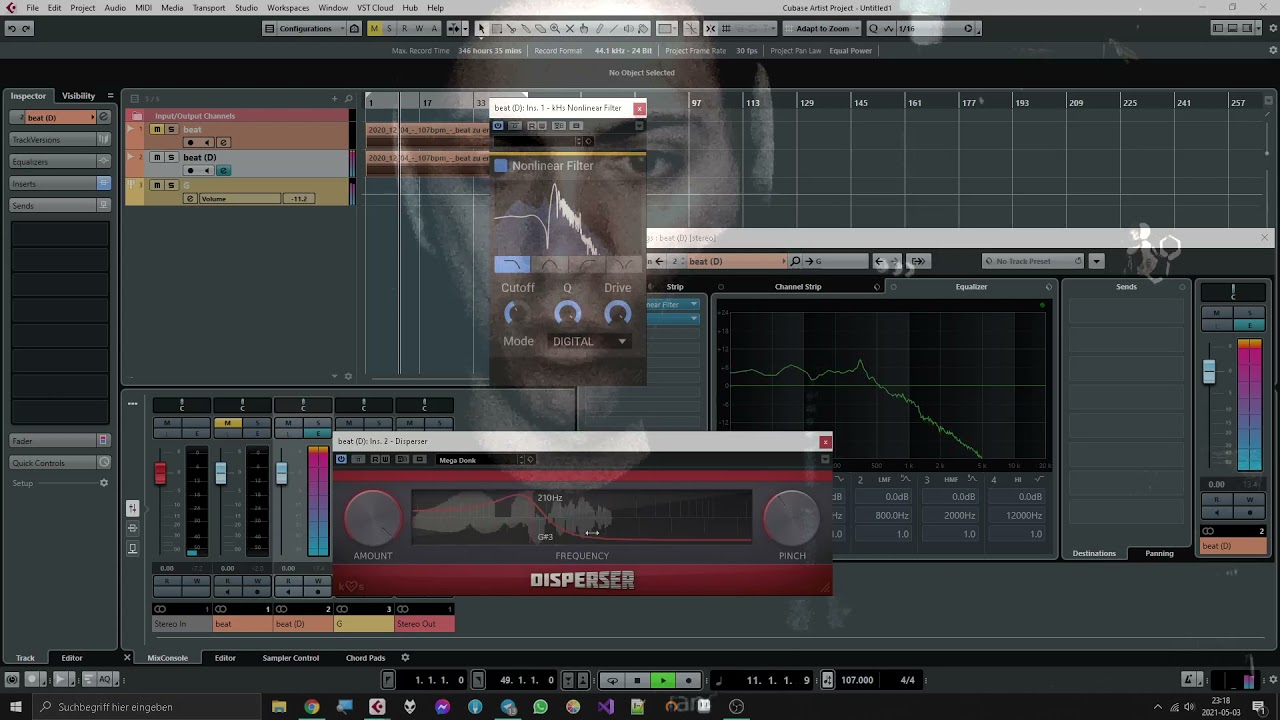Click the Undo arrow in toolbar
Viewport: 1280px width, 720px height.
pyautogui.click(x=11, y=28)
